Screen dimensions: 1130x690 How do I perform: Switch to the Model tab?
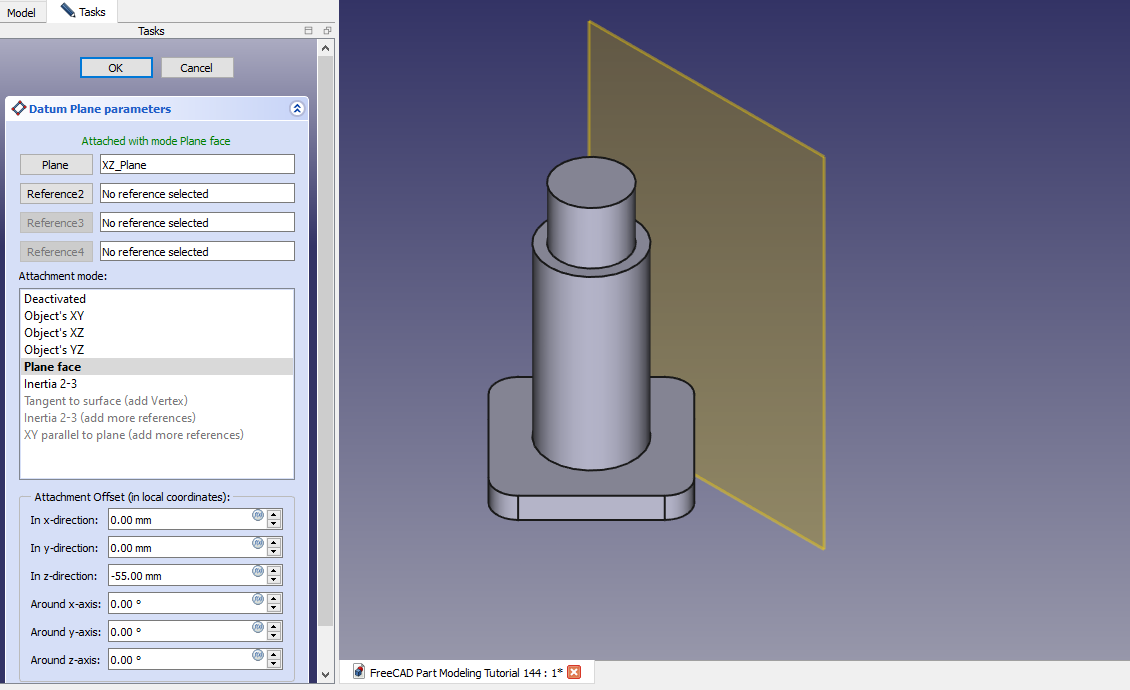(21, 12)
